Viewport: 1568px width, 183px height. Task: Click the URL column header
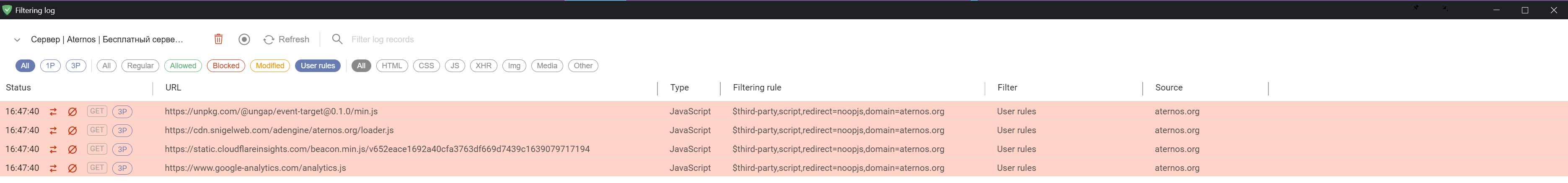click(x=173, y=88)
